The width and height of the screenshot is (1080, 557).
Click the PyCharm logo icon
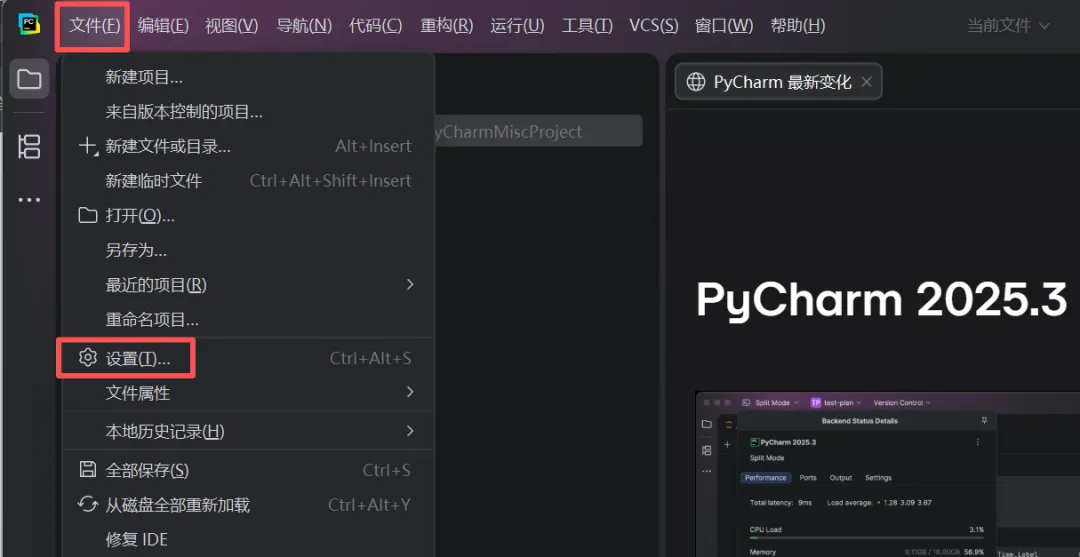[x=29, y=25]
